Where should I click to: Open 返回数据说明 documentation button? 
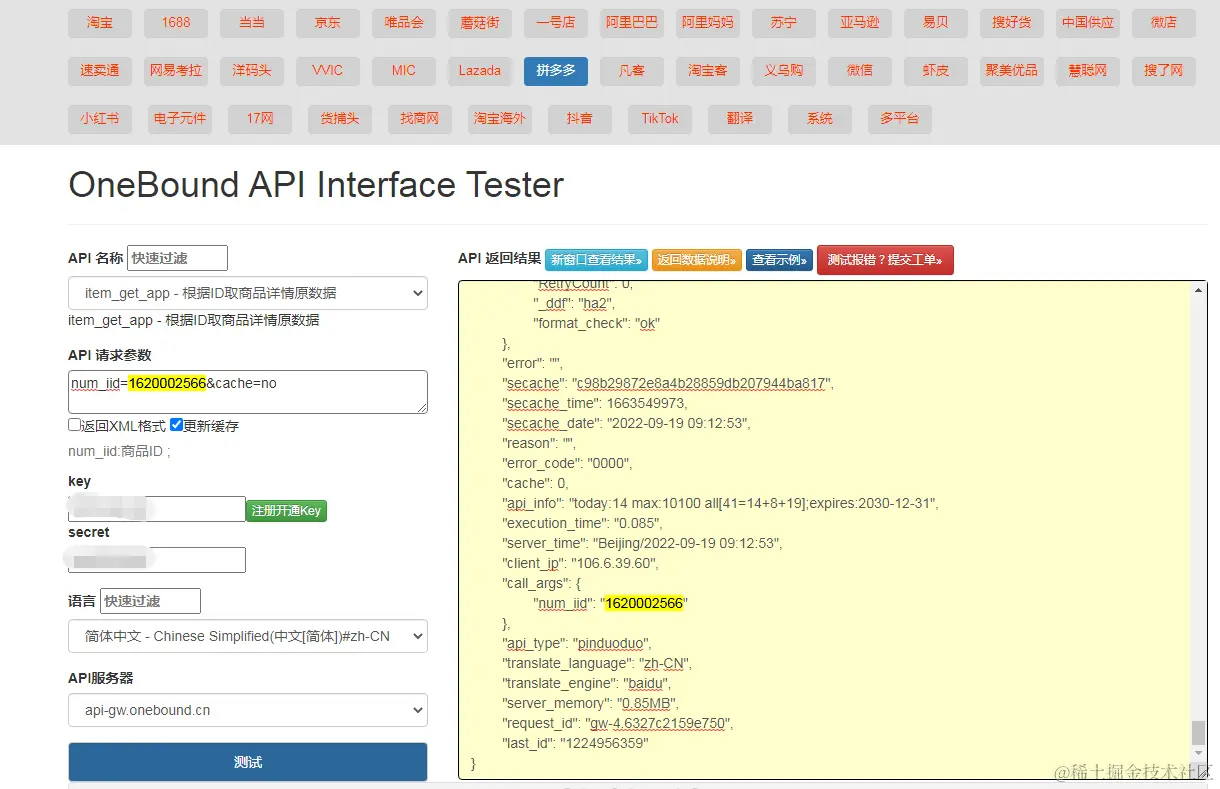coord(696,260)
